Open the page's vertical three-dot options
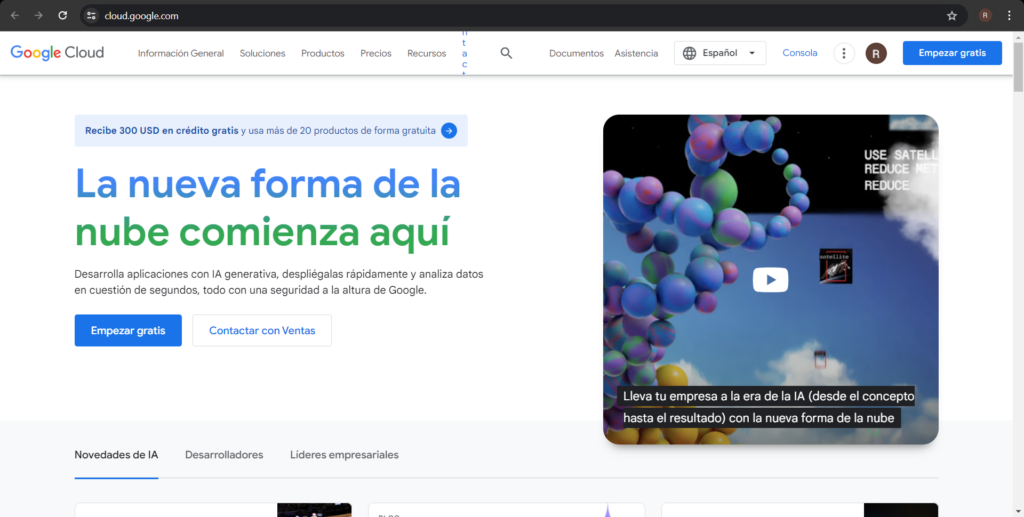Image resolution: width=1024 pixels, height=517 pixels. [x=844, y=53]
